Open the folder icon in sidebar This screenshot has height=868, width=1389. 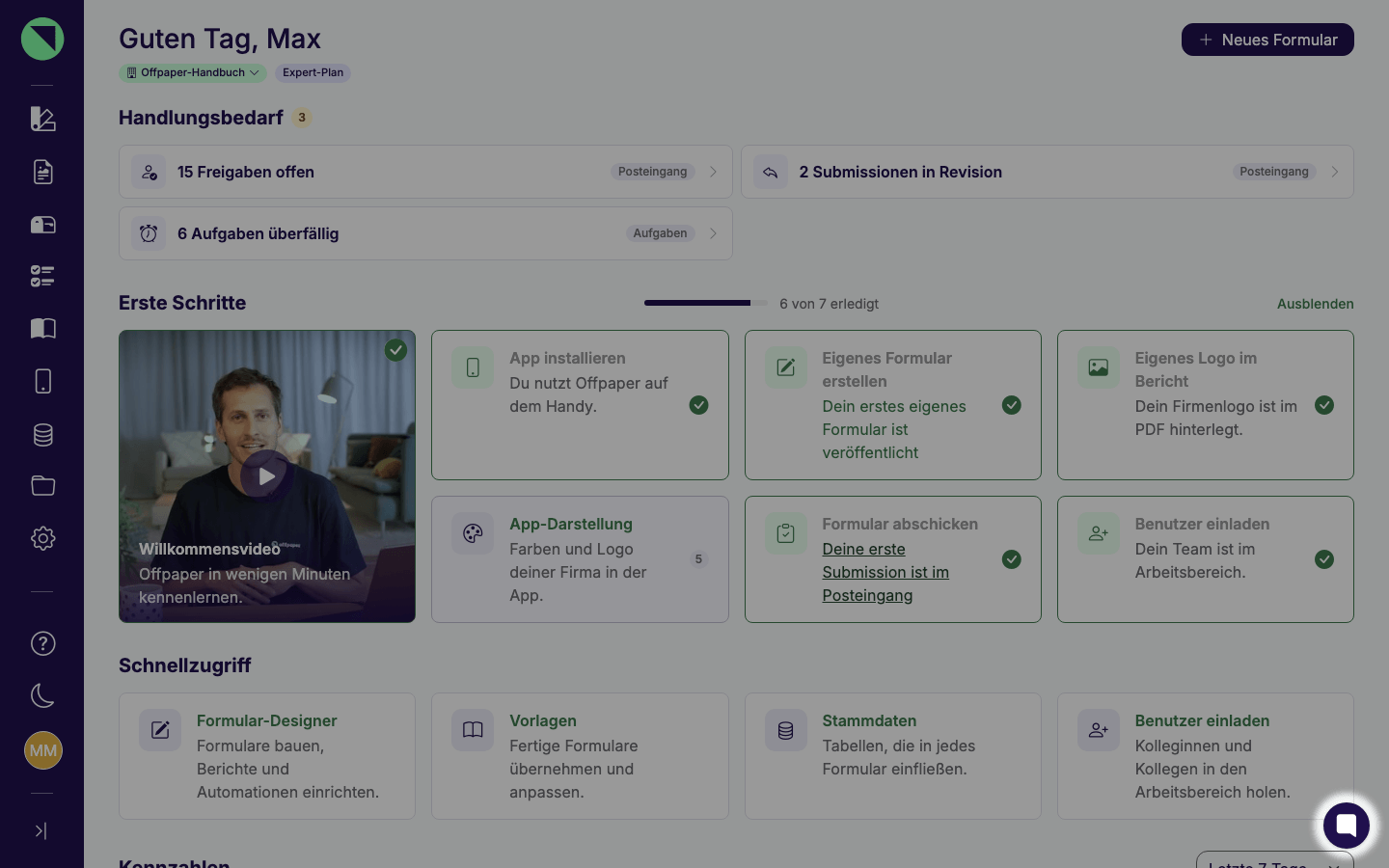point(42,485)
